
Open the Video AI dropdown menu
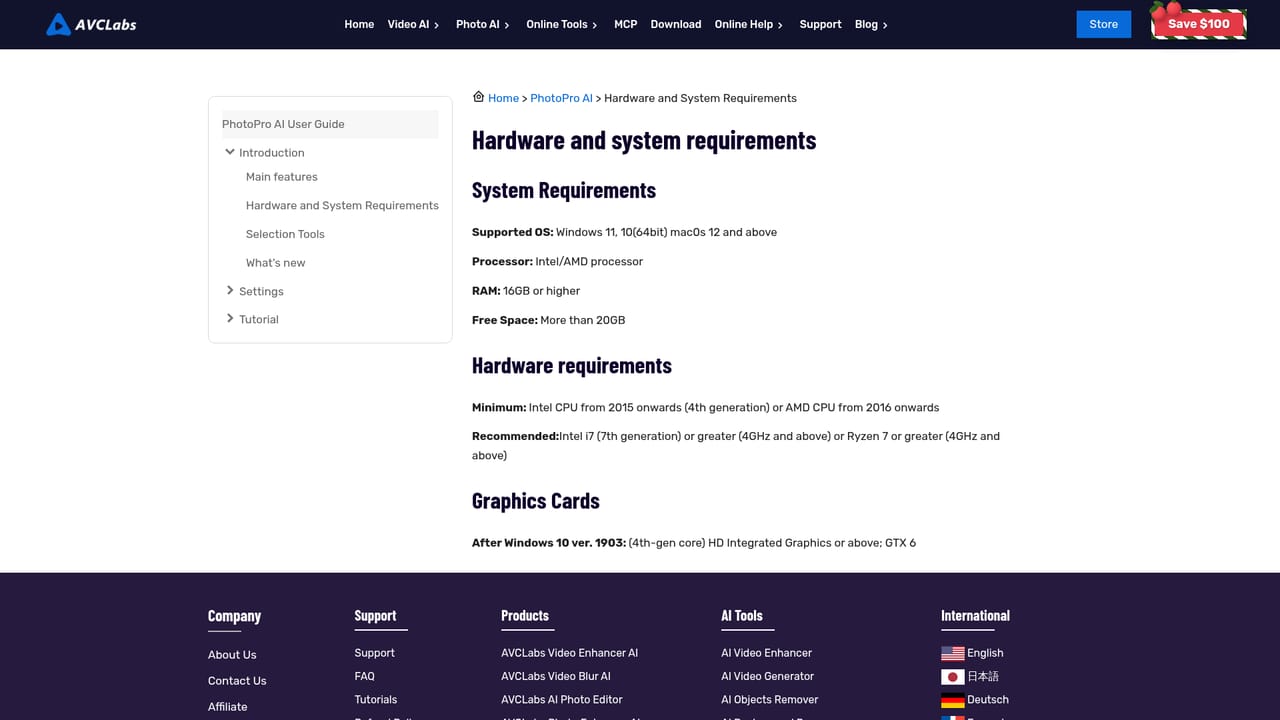413,24
